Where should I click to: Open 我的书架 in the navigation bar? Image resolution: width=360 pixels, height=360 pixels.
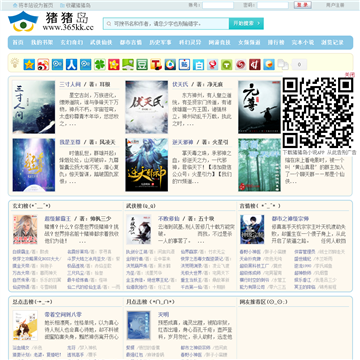[x=42, y=42]
